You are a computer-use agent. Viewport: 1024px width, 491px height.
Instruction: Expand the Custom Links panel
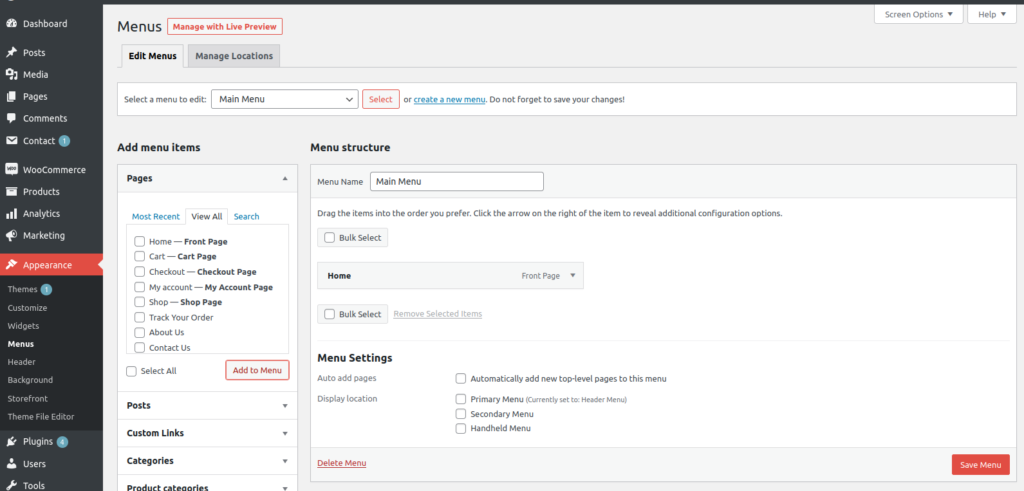(x=208, y=433)
